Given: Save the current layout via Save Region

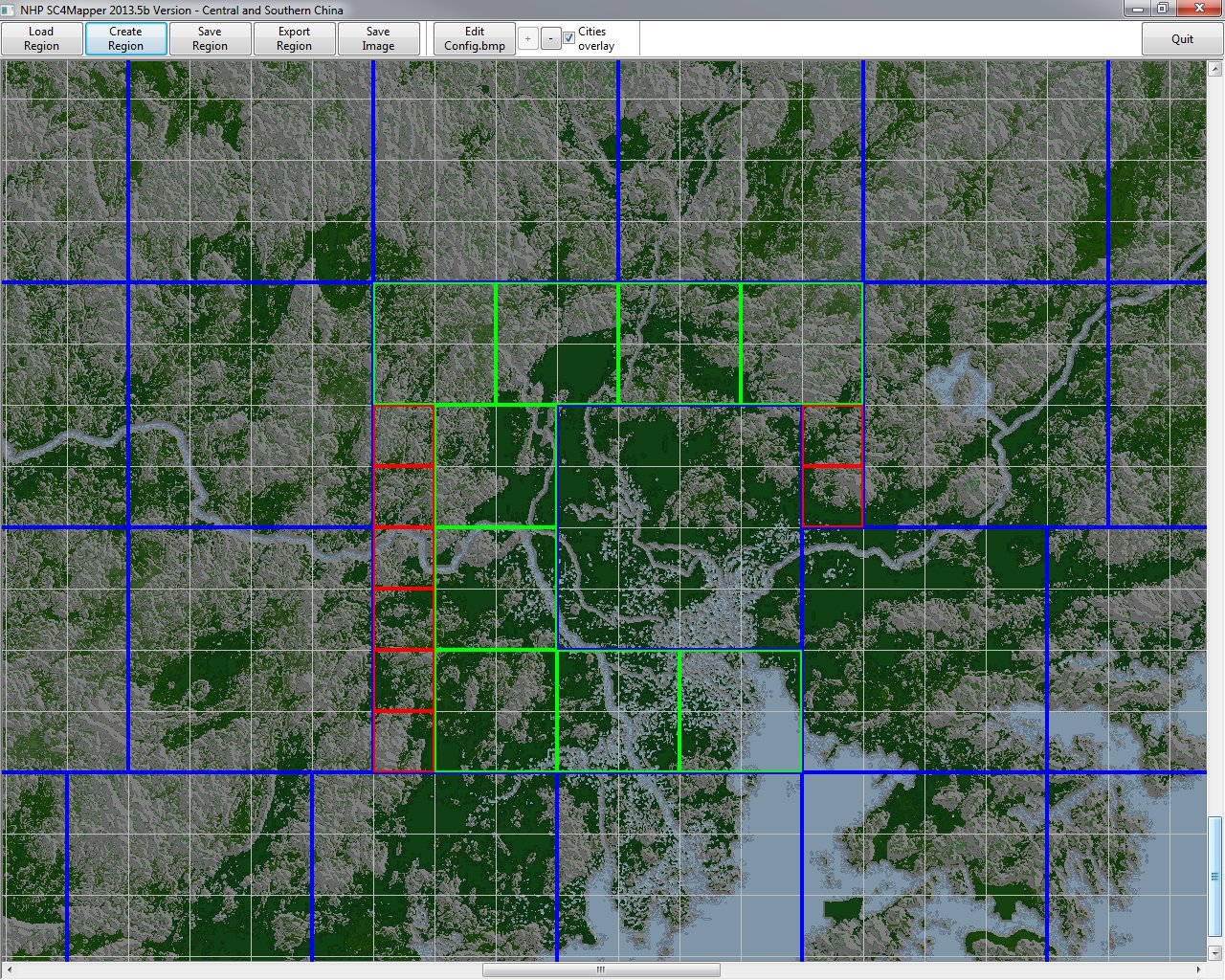Looking at the screenshot, I should tap(210, 38).
